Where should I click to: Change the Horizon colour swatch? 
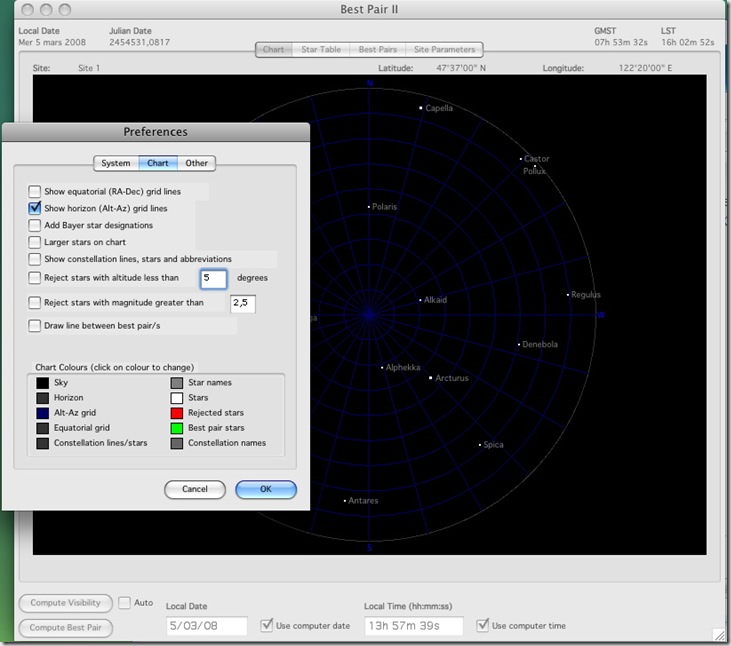pos(42,398)
